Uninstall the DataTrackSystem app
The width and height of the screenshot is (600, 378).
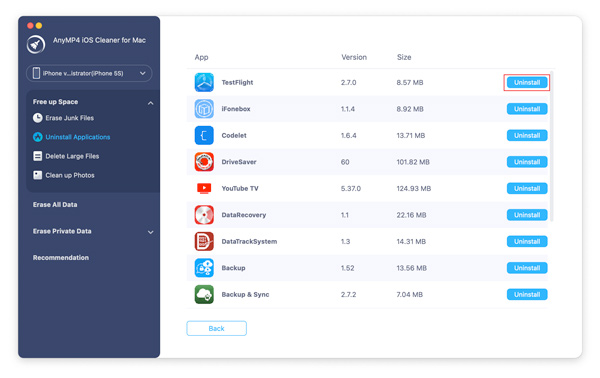click(x=527, y=241)
